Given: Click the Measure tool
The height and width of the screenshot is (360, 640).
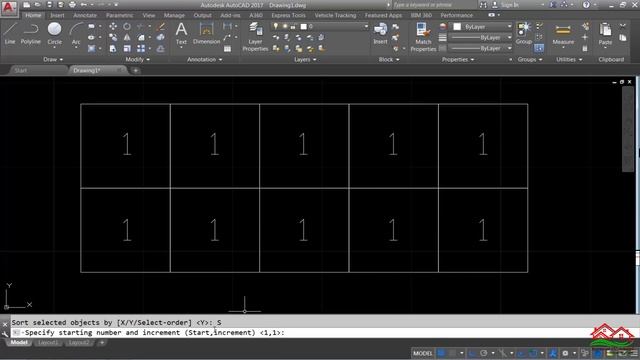Looking at the screenshot, I should [563, 34].
